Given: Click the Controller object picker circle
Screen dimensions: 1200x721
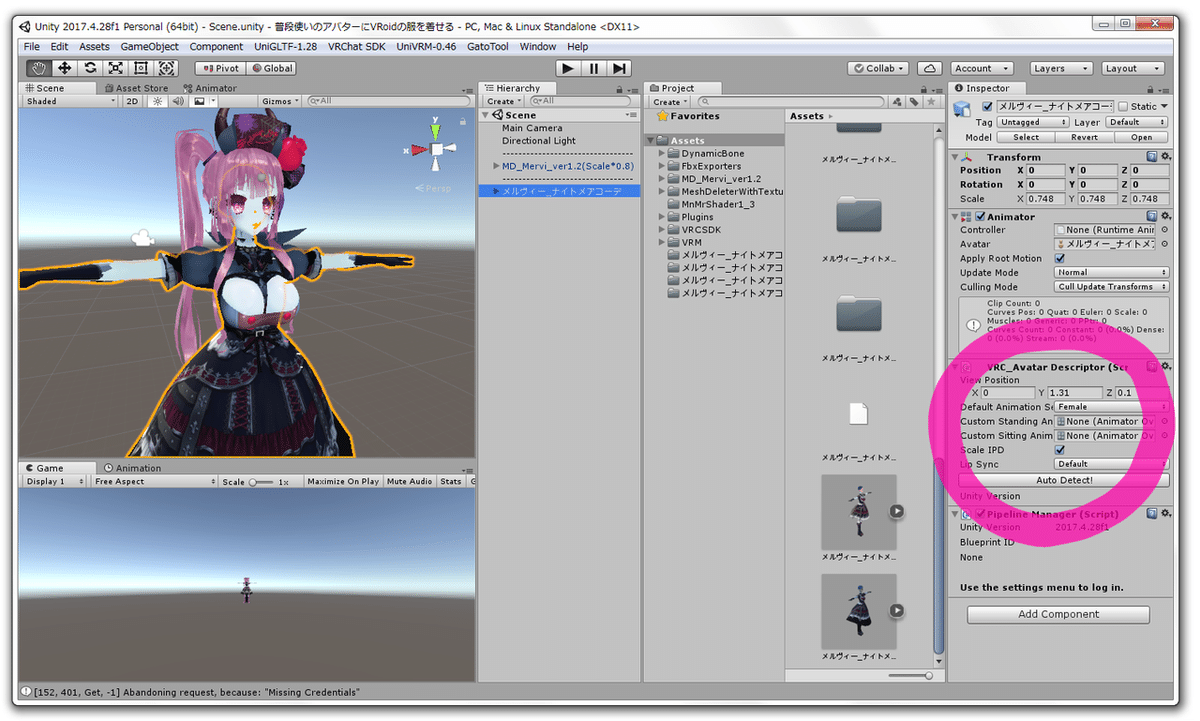Looking at the screenshot, I should tap(1165, 230).
